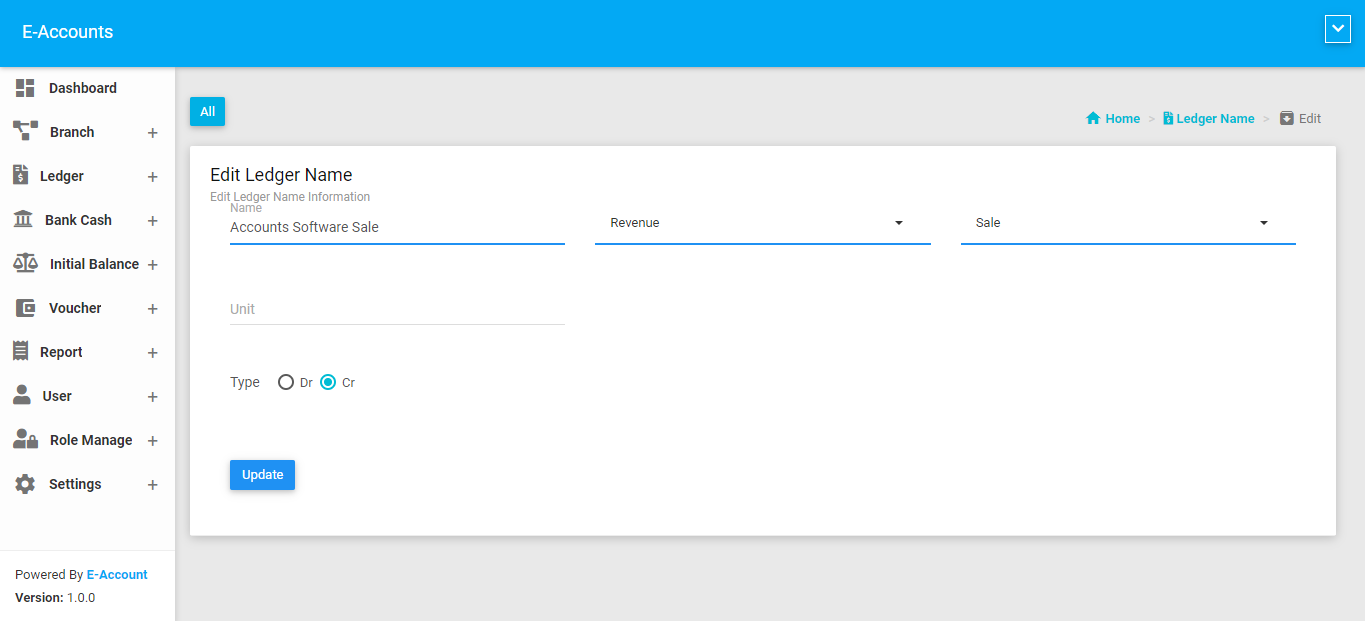Open the User menu item
Screen dimensions: 1365x621
click(x=57, y=396)
